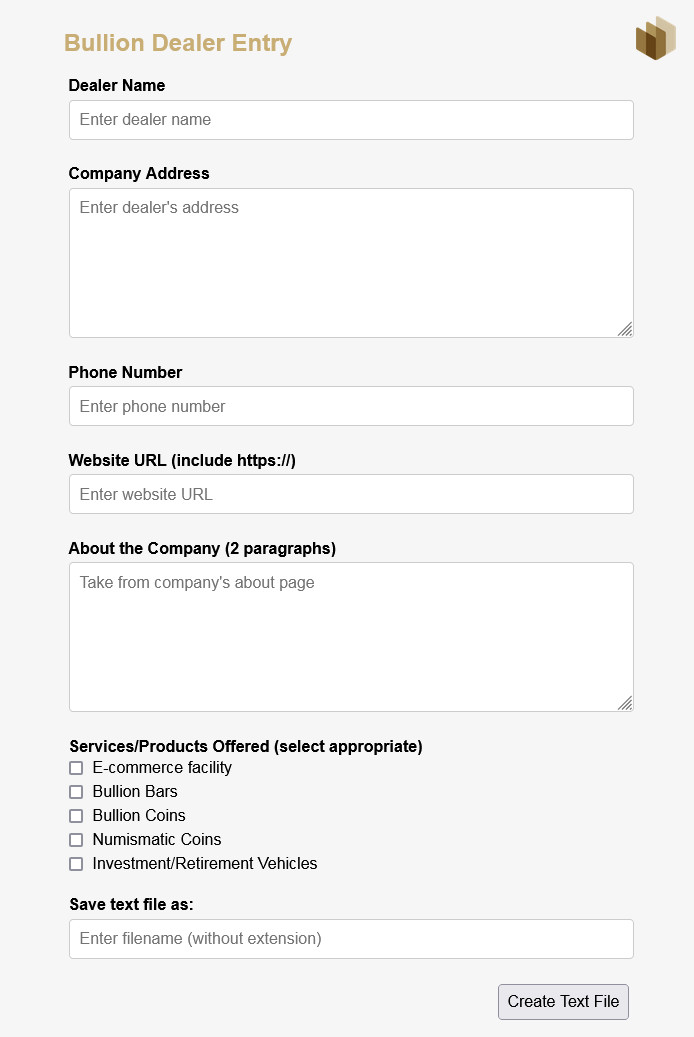Click the gold bullion logo icon
Screen dimensions: 694x1037
point(656,39)
